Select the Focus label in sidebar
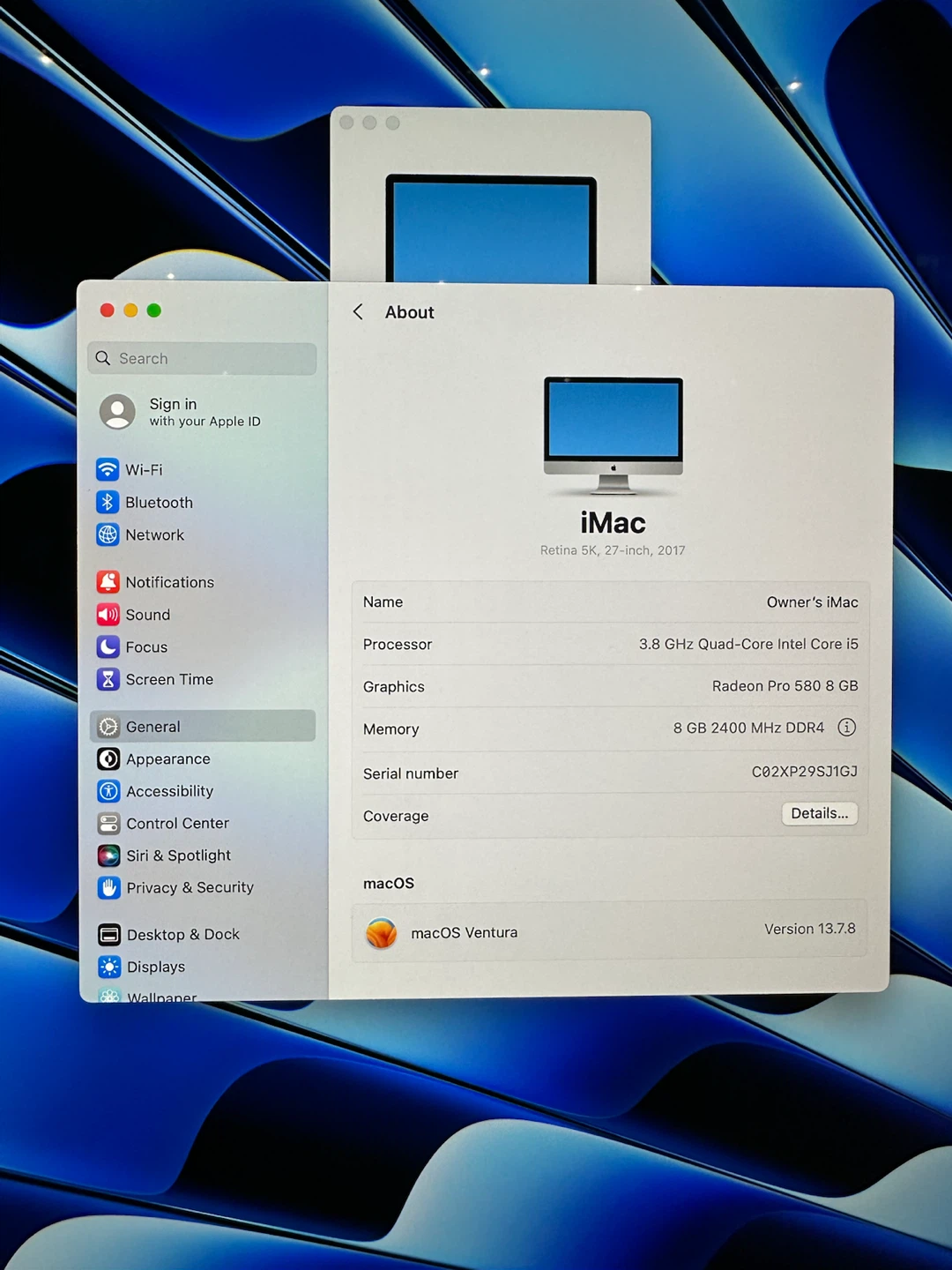The width and height of the screenshot is (952, 1270). coord(146,647)
